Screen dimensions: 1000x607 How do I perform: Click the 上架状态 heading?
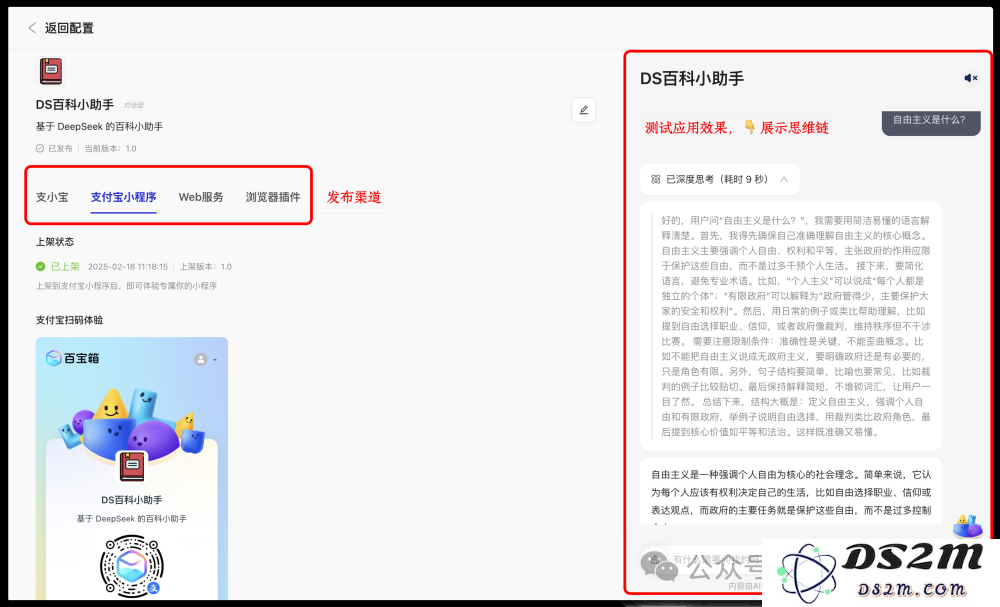(55, 242)
